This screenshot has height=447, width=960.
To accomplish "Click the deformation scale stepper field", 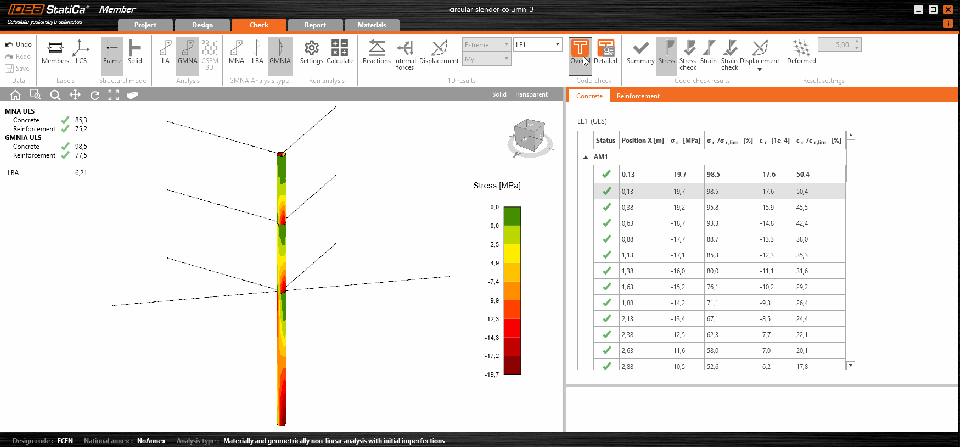I will pyautogui.click(x=839, y=45).
